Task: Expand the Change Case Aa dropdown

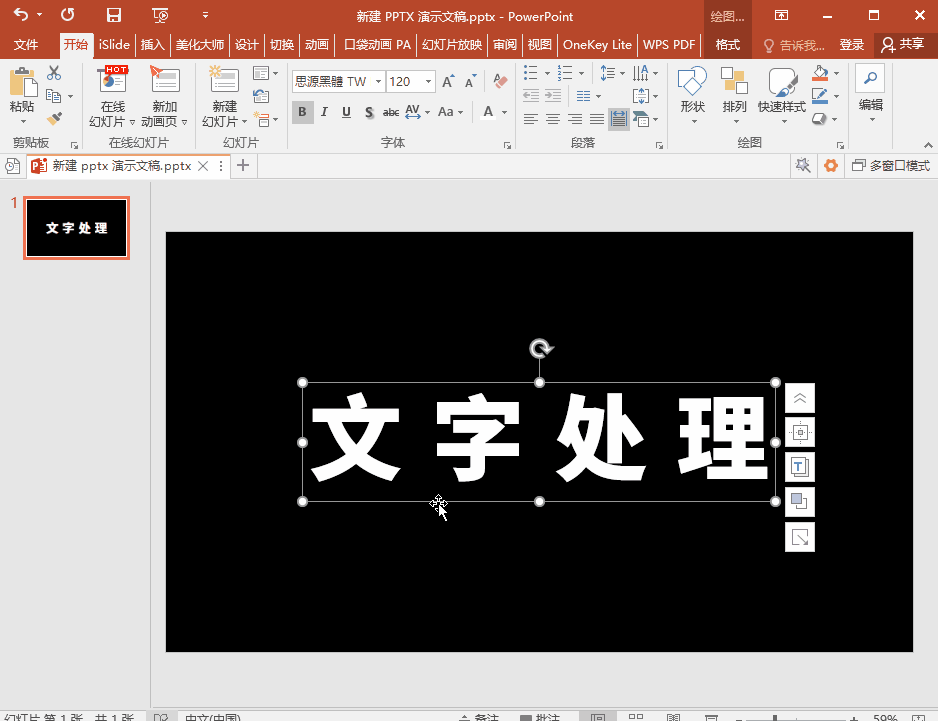Action: (x=460, y=112)
